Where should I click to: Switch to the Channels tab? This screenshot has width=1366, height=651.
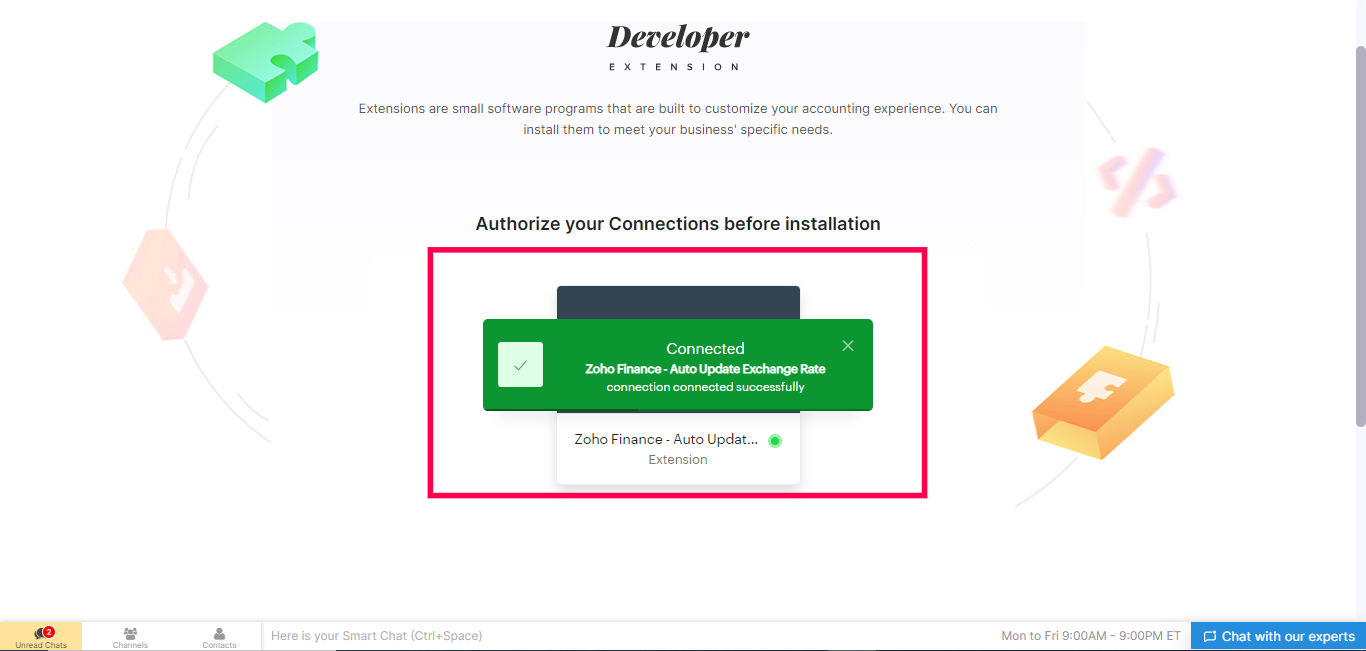tap(130, 637)
